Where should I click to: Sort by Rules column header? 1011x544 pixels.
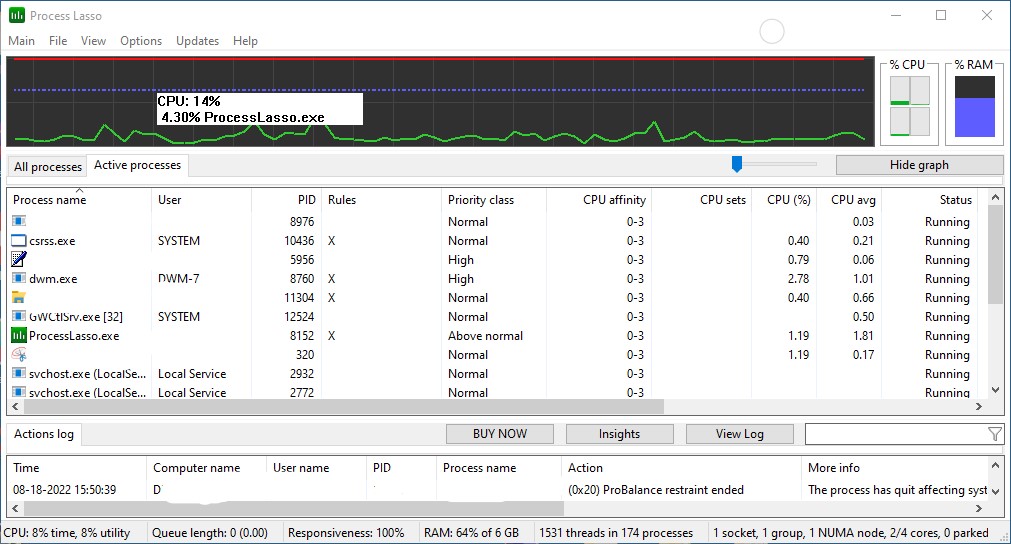click(x=381, y=200)
